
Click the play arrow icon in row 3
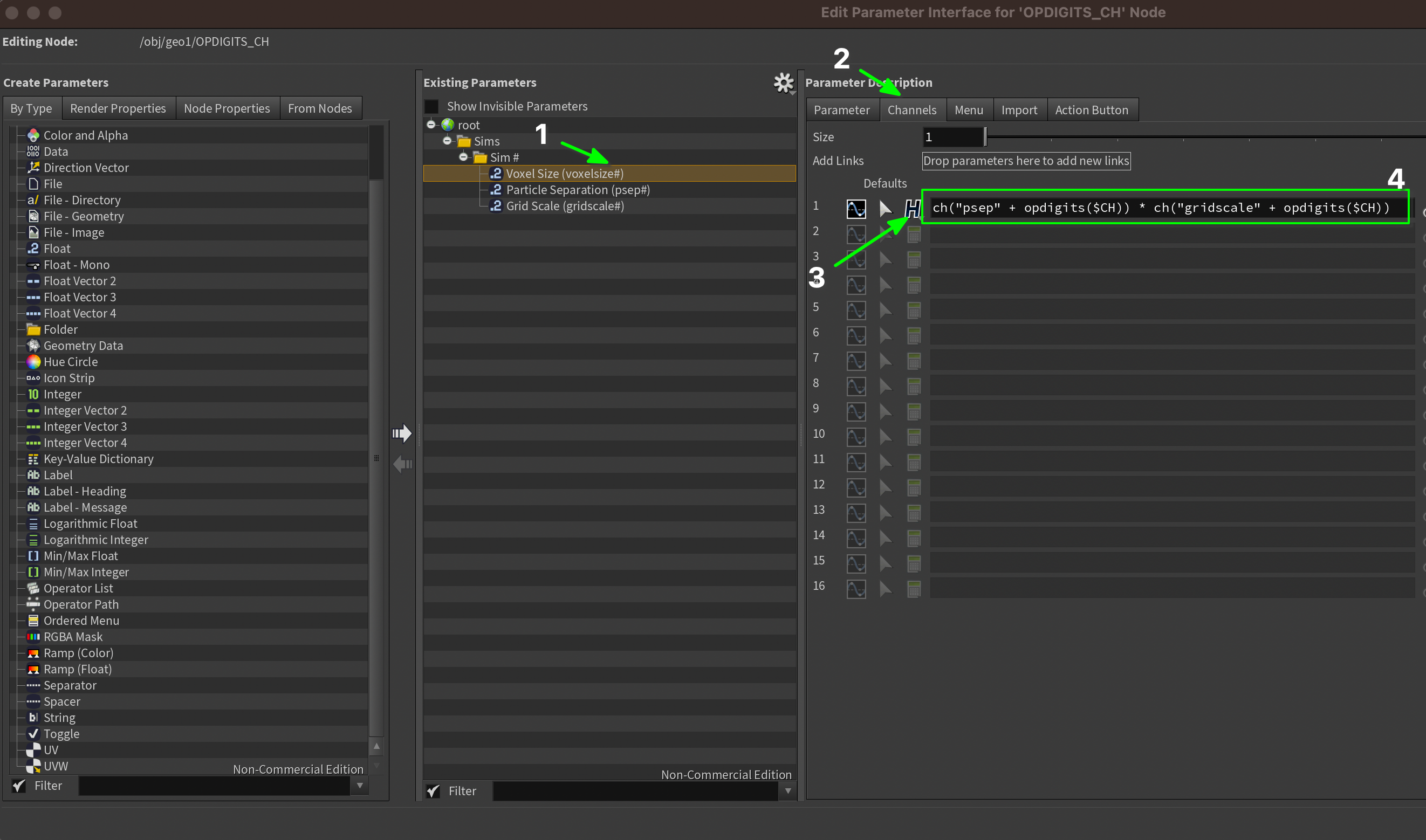tap(885, 259)
